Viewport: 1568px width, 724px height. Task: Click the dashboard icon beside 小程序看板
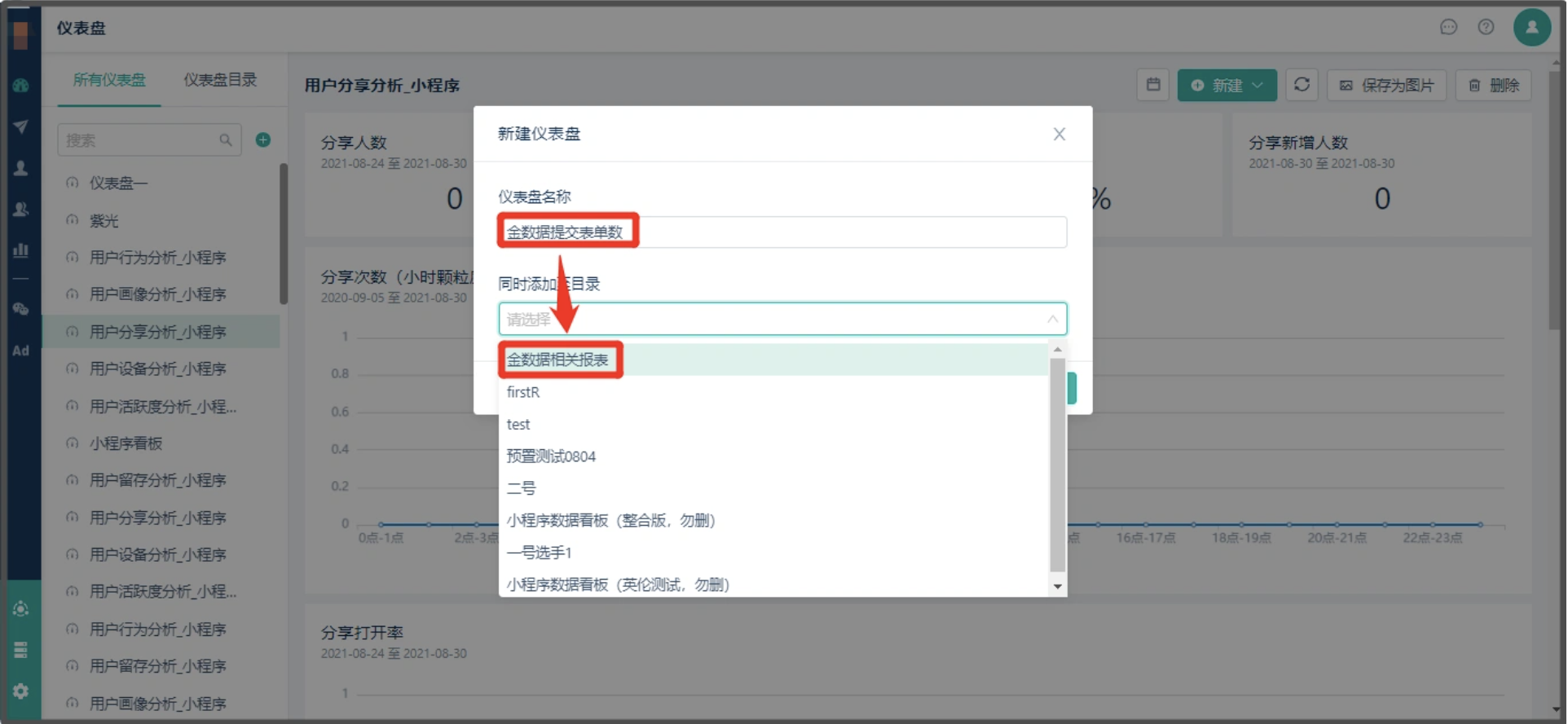pyautogui.click(x=73, y=444)
